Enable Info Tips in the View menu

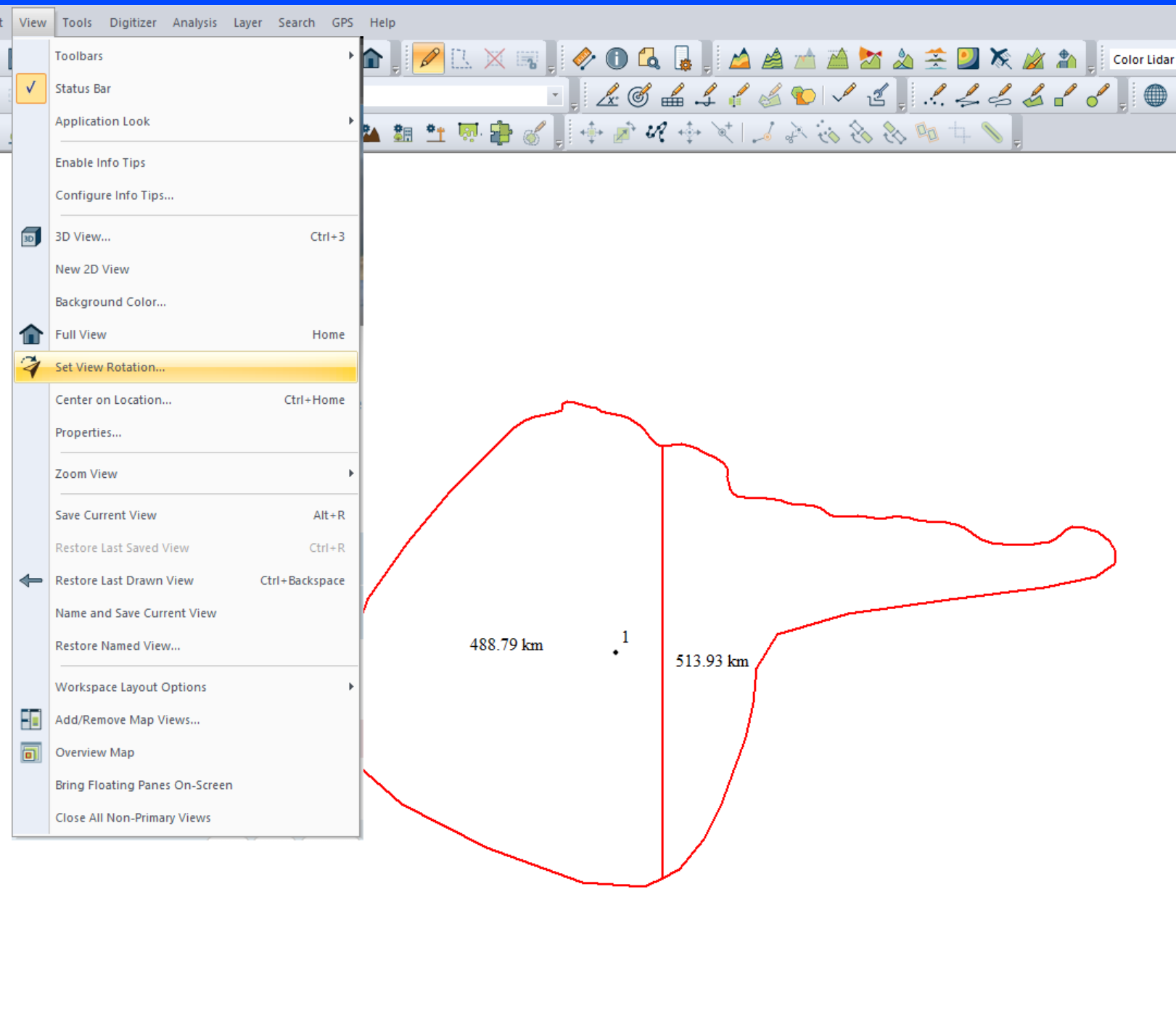(100, 162)
